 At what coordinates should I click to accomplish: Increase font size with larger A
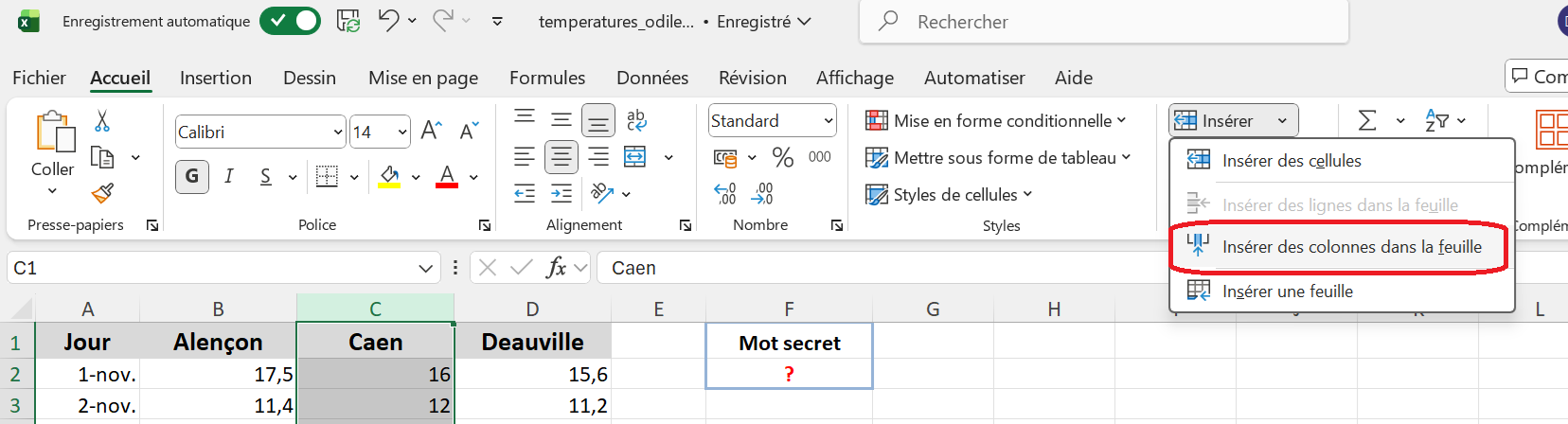point(431,131)
